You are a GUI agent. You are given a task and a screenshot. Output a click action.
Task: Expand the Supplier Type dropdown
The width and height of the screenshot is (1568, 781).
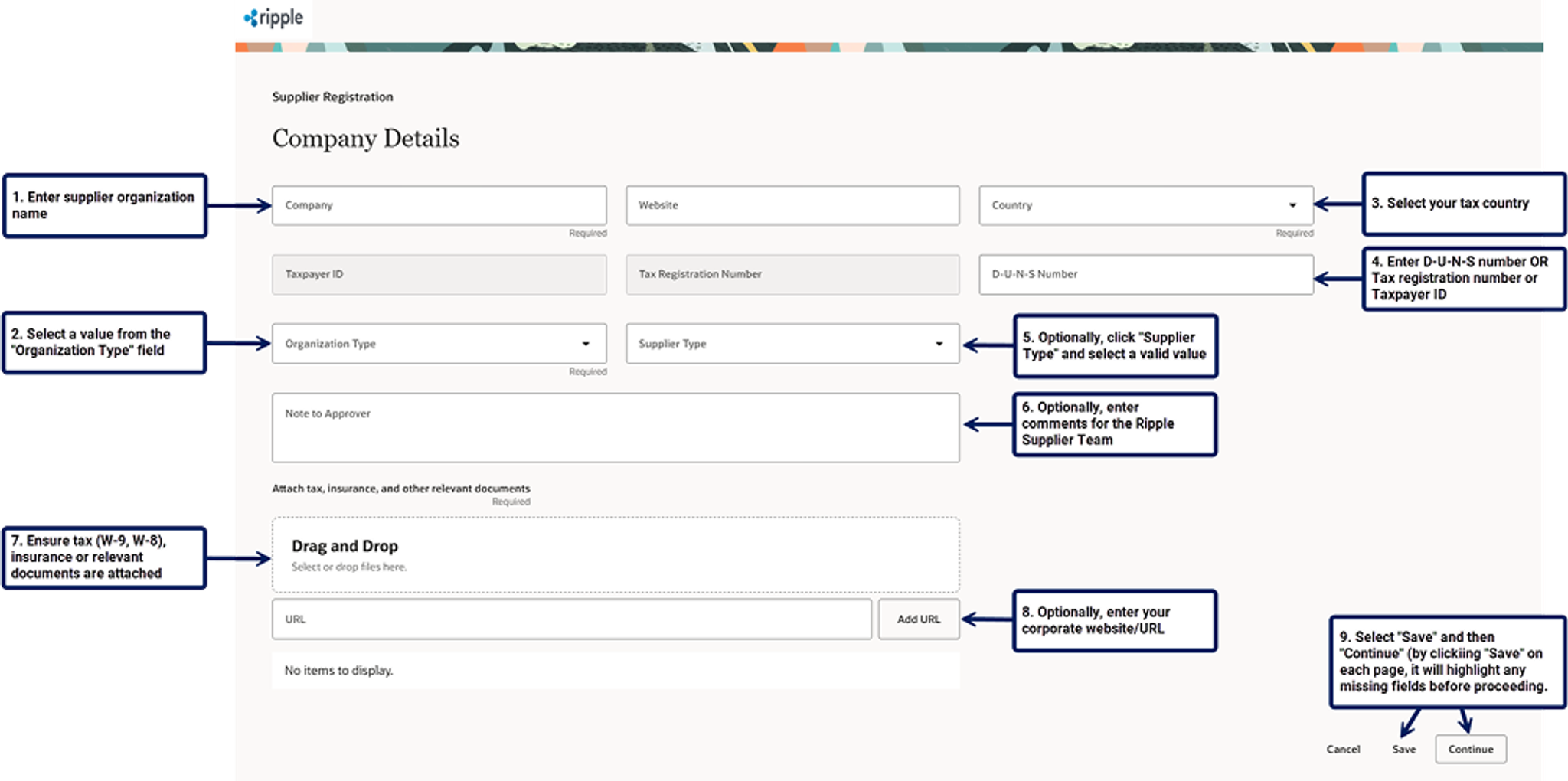pyautogui.click(x=792, y=344)
